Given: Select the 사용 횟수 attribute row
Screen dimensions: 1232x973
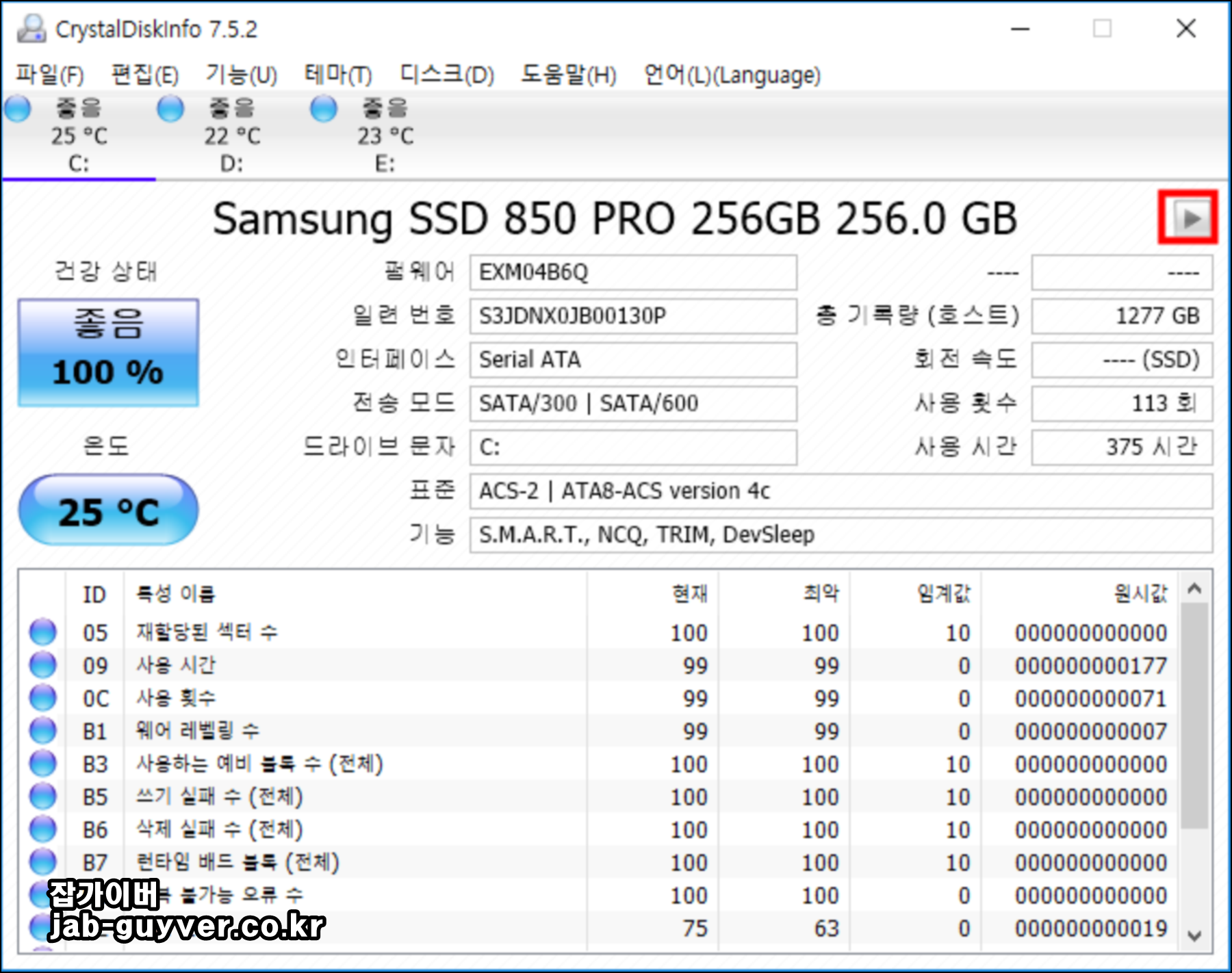Looking at the screenshot, I should pyautogui.click(x=599, y=698).
